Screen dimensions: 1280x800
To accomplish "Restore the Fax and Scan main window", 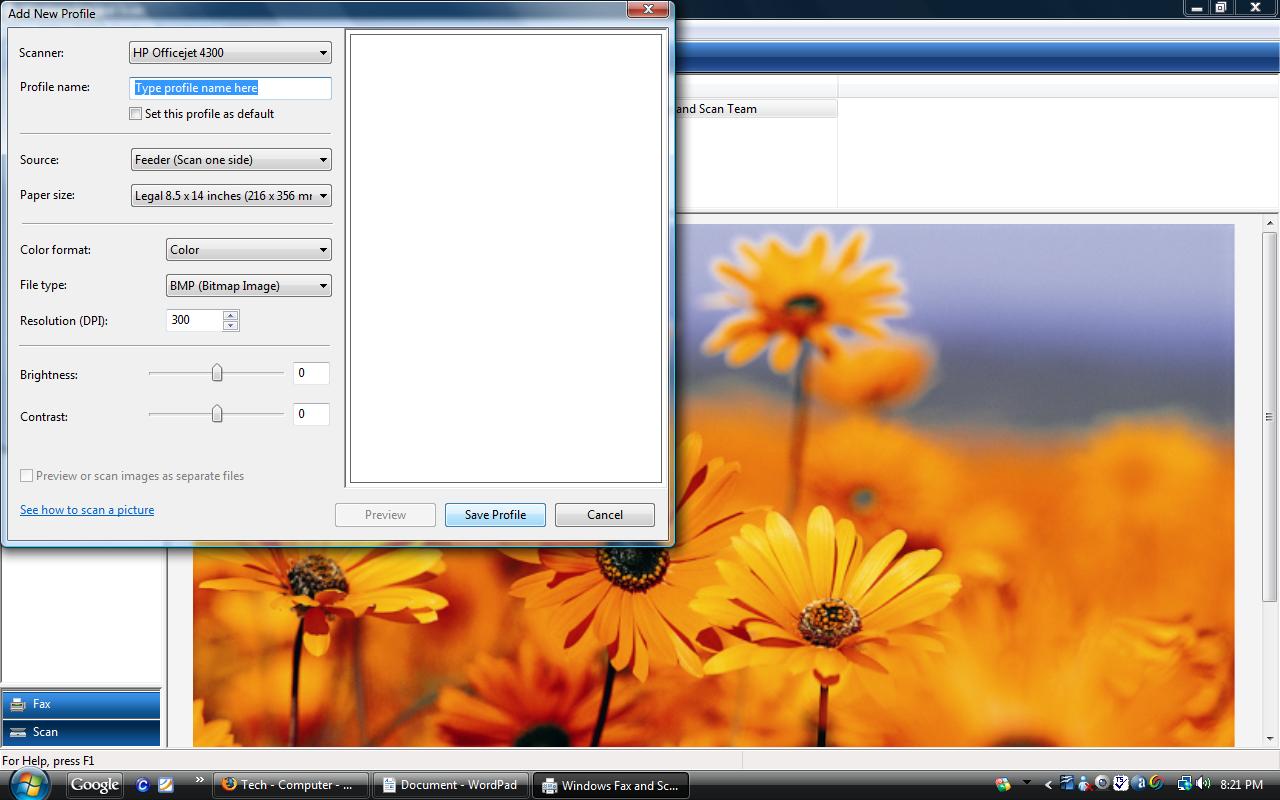I will pos(1221,8).
